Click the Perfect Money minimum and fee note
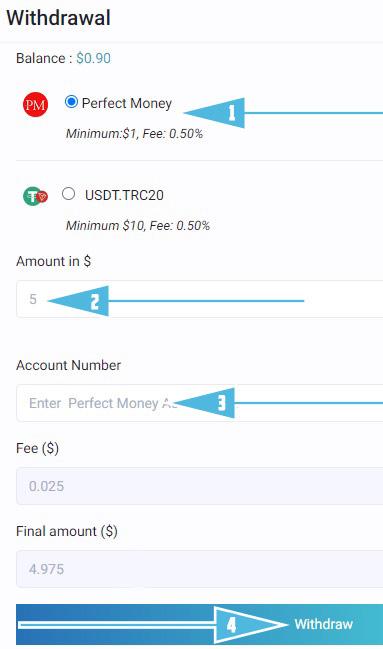 [x=135, y=134]
